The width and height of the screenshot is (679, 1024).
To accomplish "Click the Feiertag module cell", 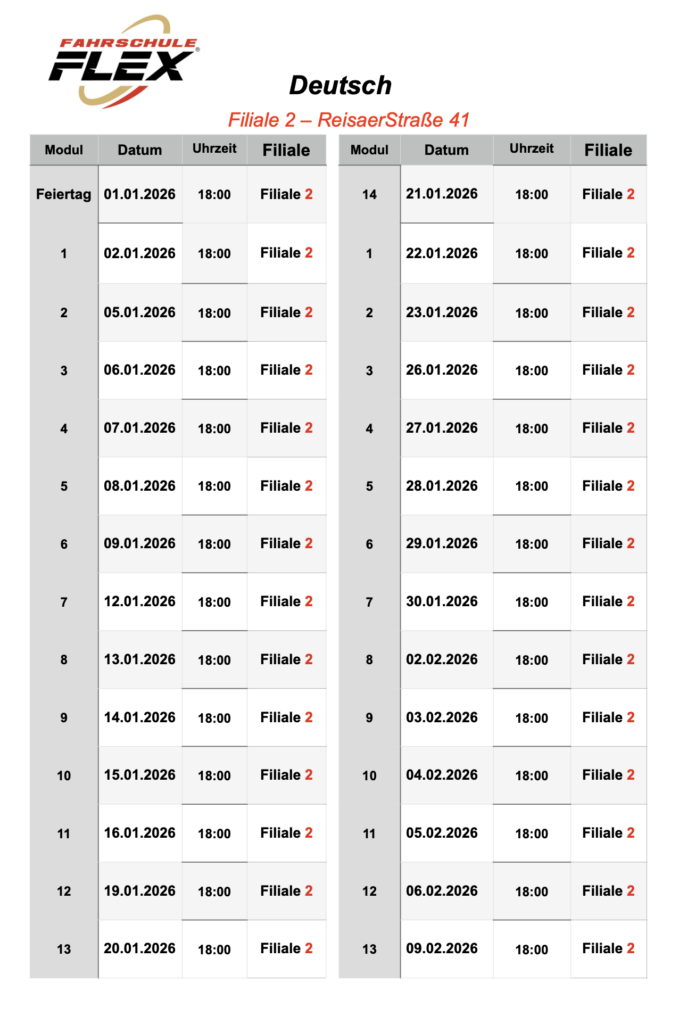I will click(x=64, y=194).
